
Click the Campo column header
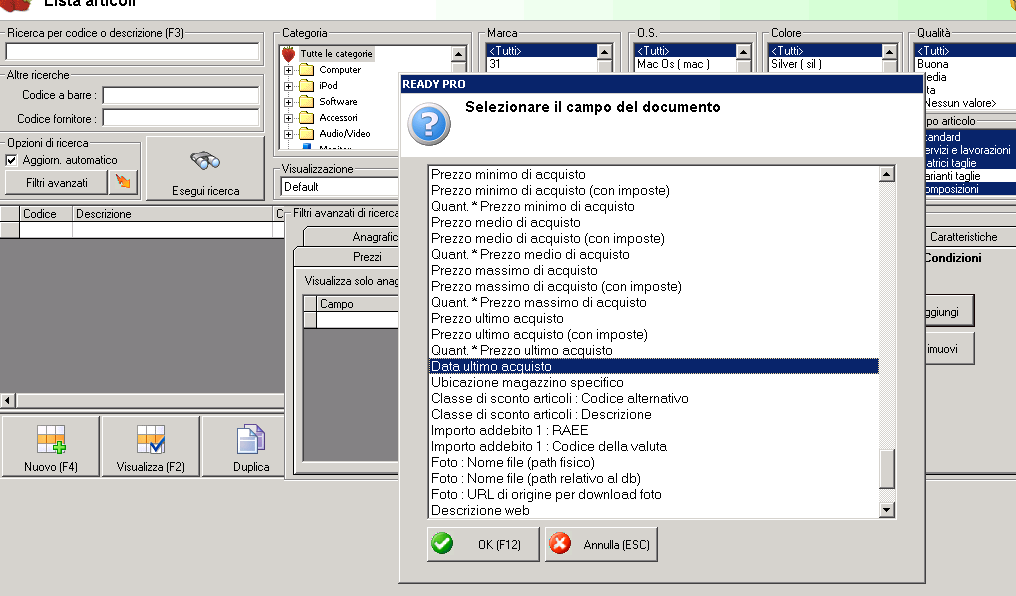(357, 304)
